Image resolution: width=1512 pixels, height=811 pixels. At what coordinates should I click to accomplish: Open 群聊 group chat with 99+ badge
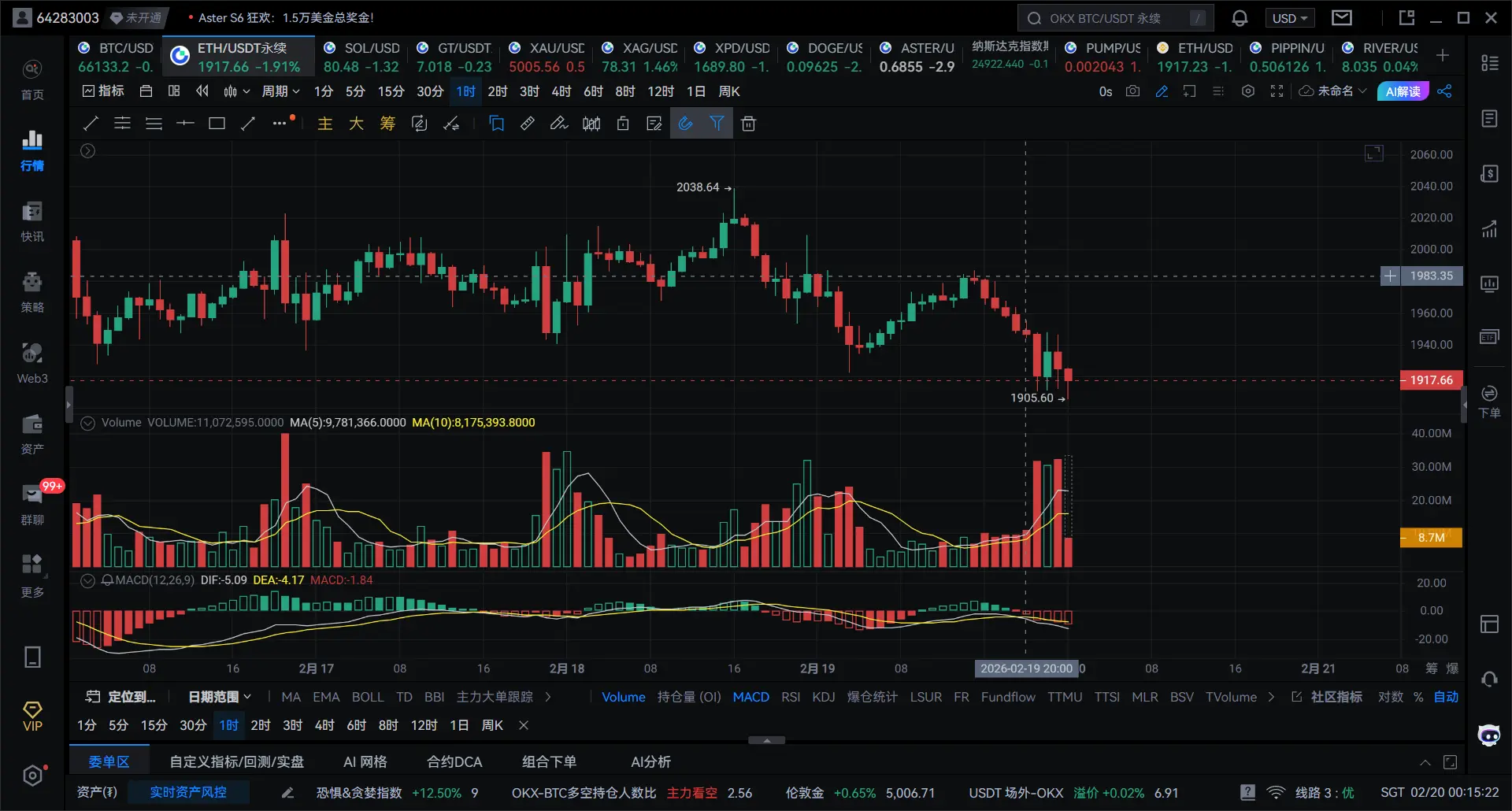coord(32,505)
